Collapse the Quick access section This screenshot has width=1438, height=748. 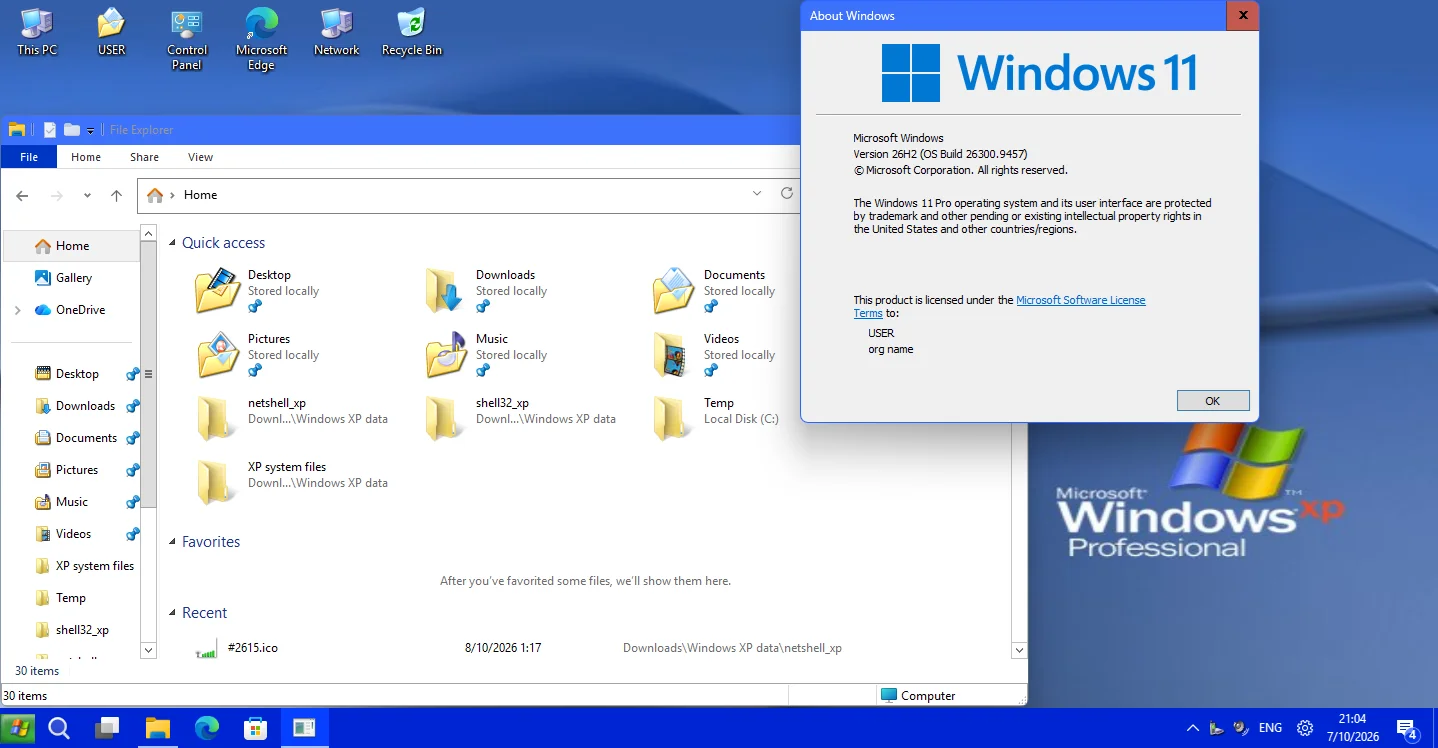(x=173, y=243)
